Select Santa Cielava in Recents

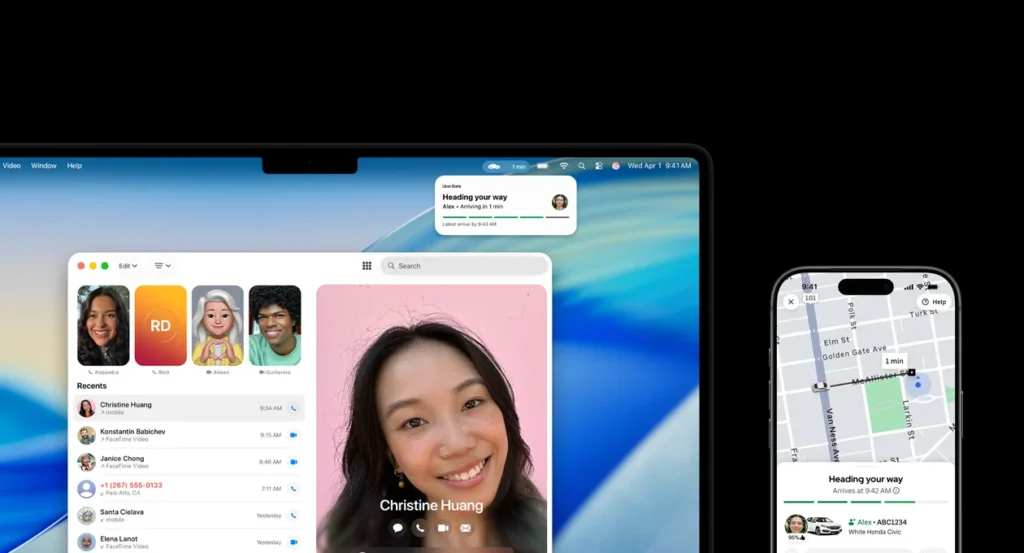click(189, 515)
